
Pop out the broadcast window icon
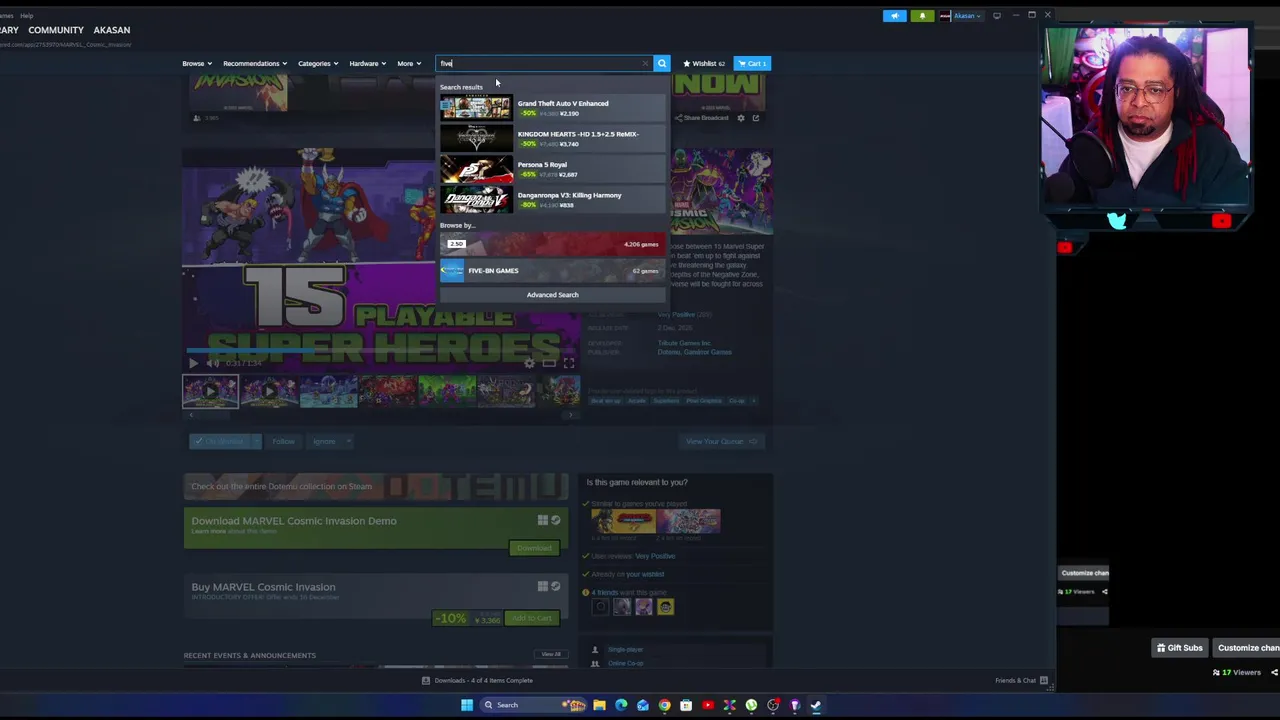coord(756,118)
